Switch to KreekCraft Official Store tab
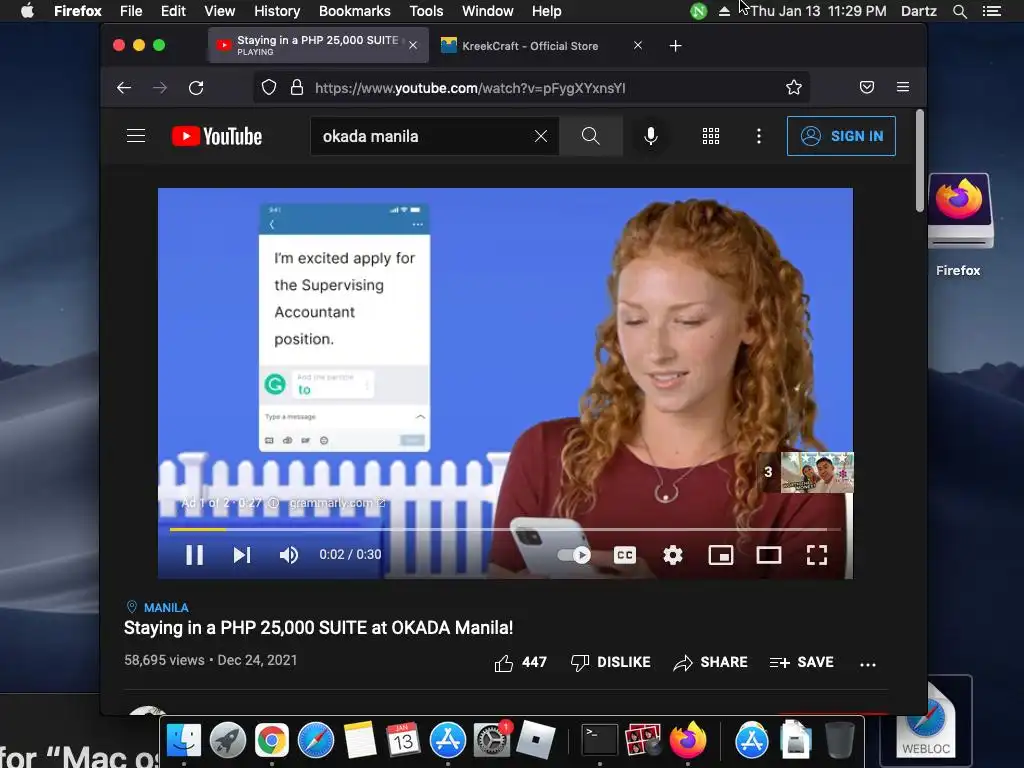 pyautogui.click(x=530, y=46)
